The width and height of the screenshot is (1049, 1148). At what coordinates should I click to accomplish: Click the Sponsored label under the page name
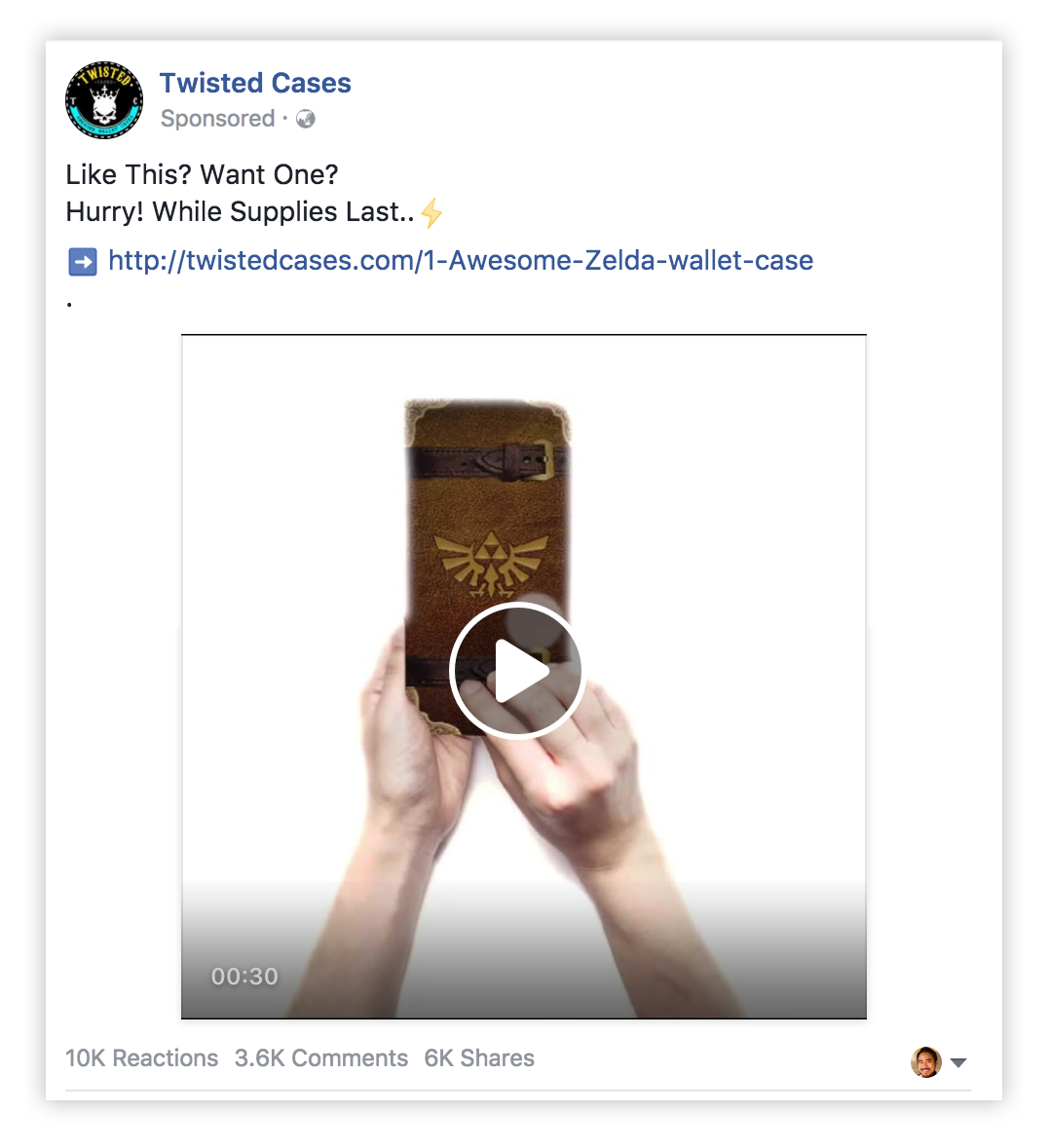[217, 119]
